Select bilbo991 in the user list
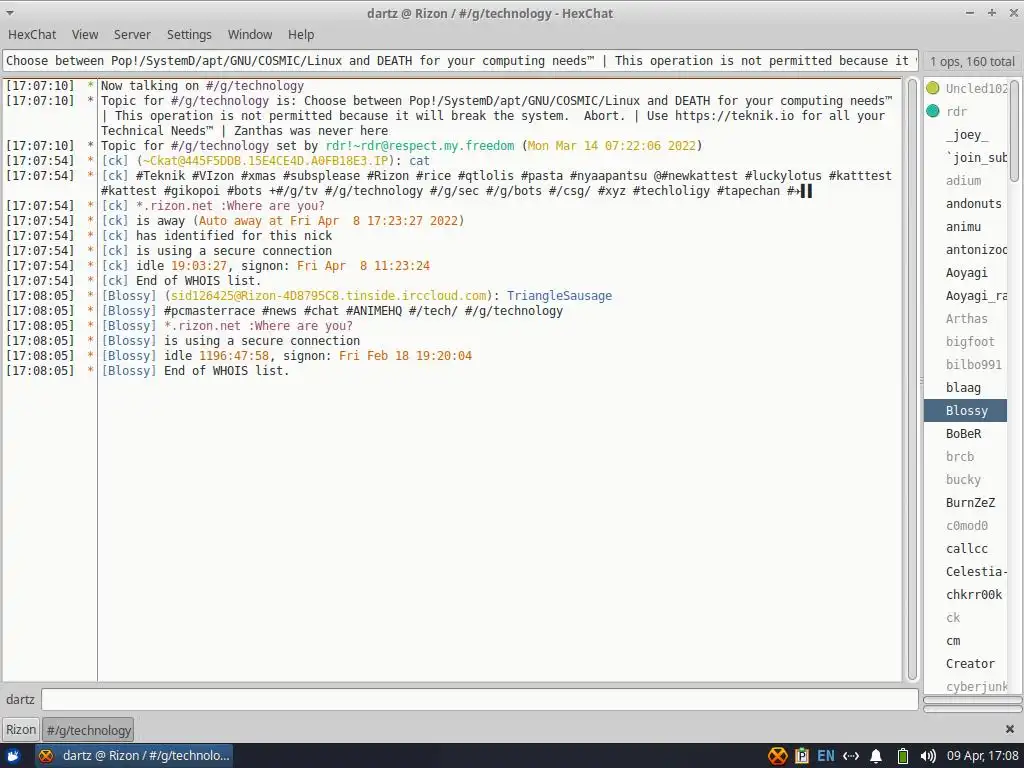Screen dimensions: 1024x768 click(966, 364)
